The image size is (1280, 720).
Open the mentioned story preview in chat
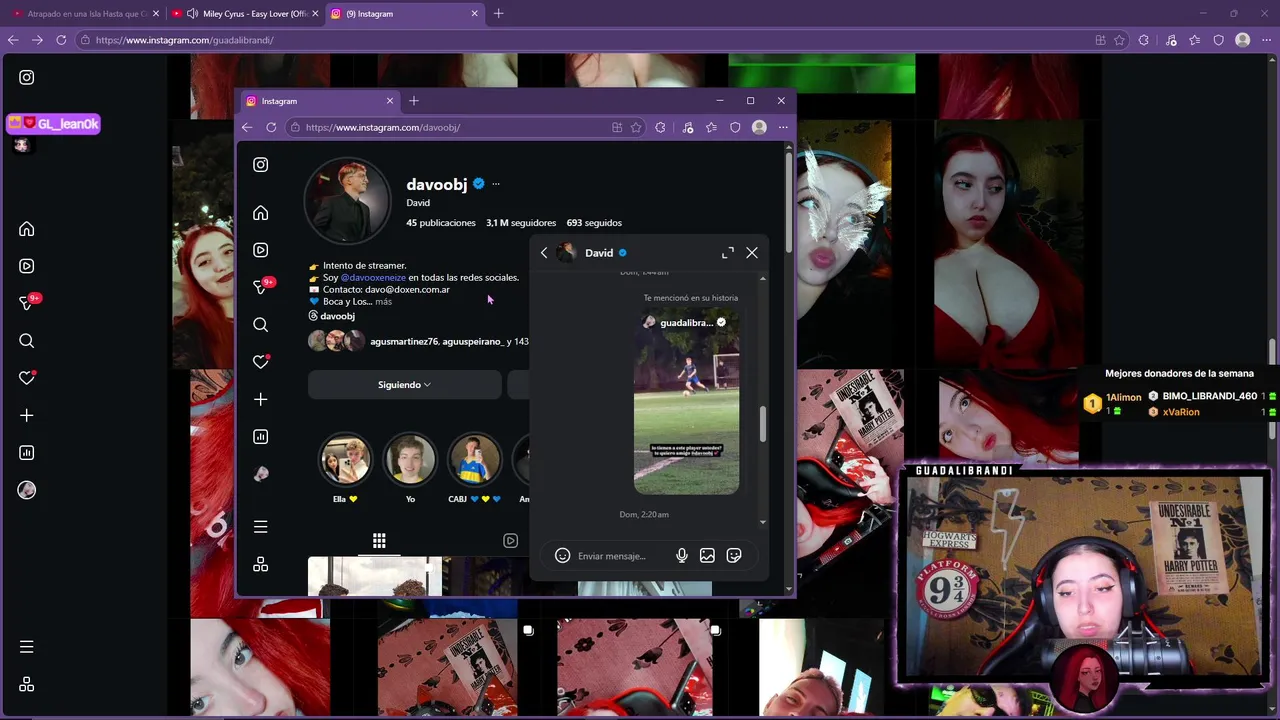click(687, 403)
